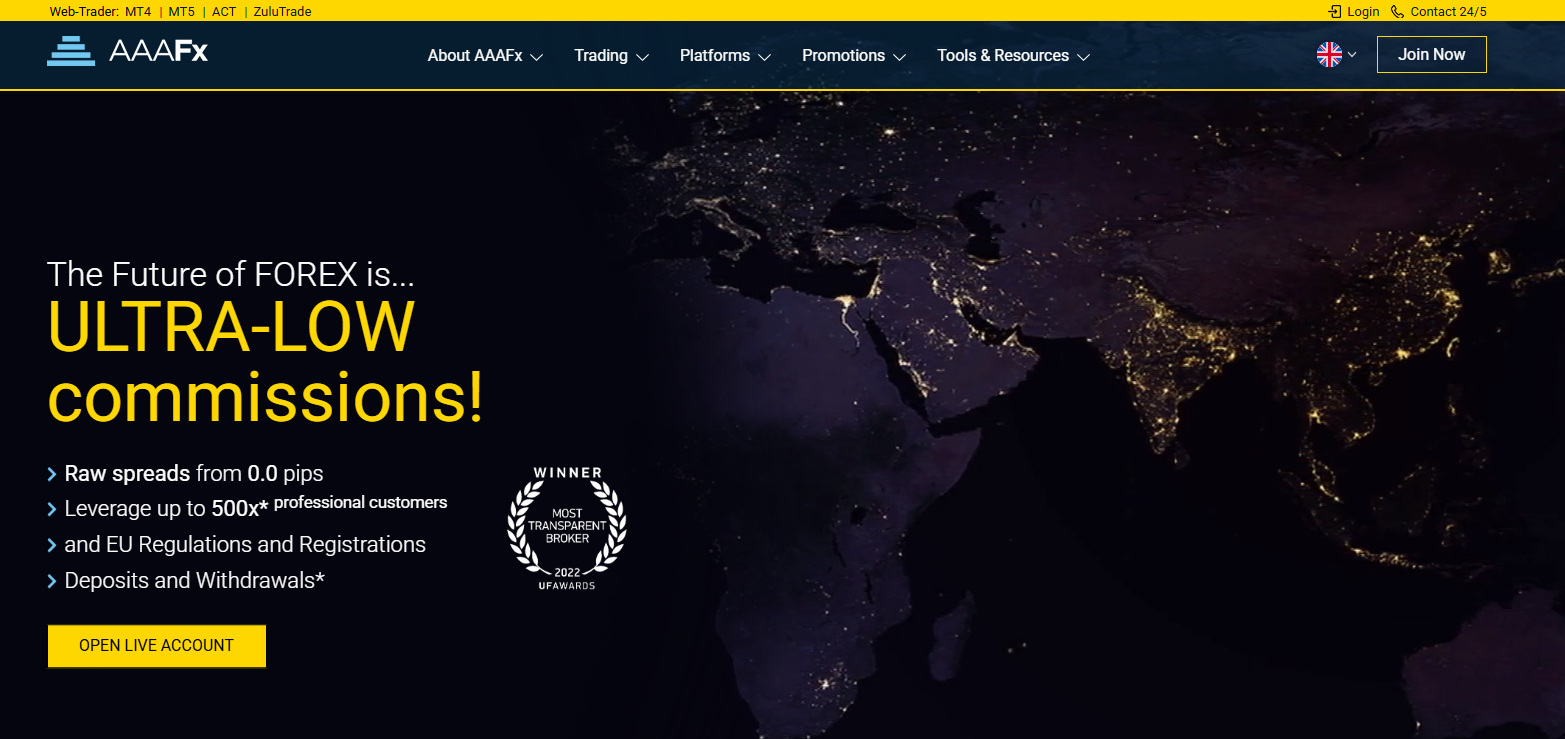The image size is (1565, 739).
Task: Open the MT5 Web-Trader link
Action: pyautogui.click(x=181, y=12)
